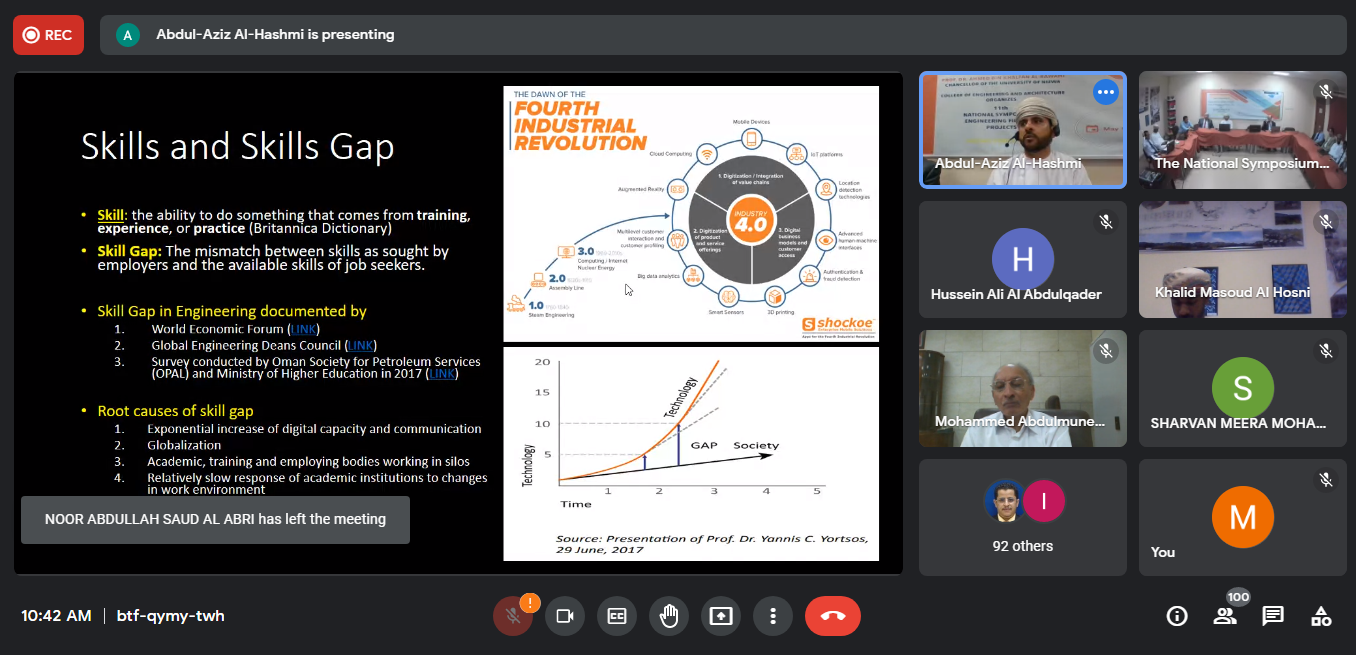Click the World Economic Forum LINK
The height and width of the screenshot is (655, 1356).
(303, 329)
